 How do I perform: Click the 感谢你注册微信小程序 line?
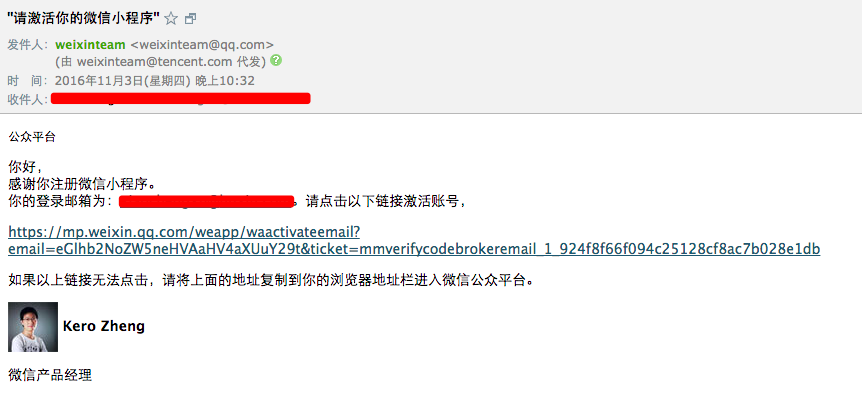pos(82,183)
